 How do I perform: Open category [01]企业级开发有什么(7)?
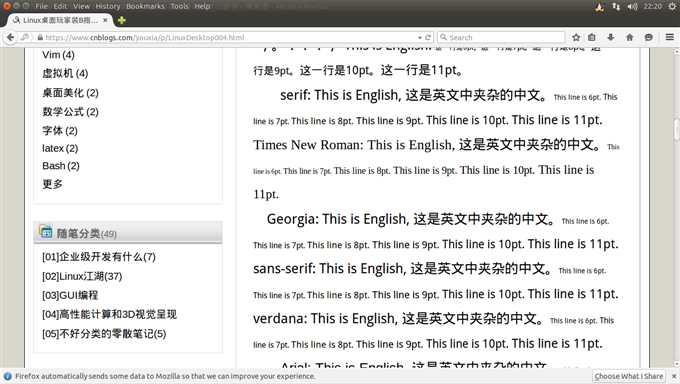click(x=99, y=257)
